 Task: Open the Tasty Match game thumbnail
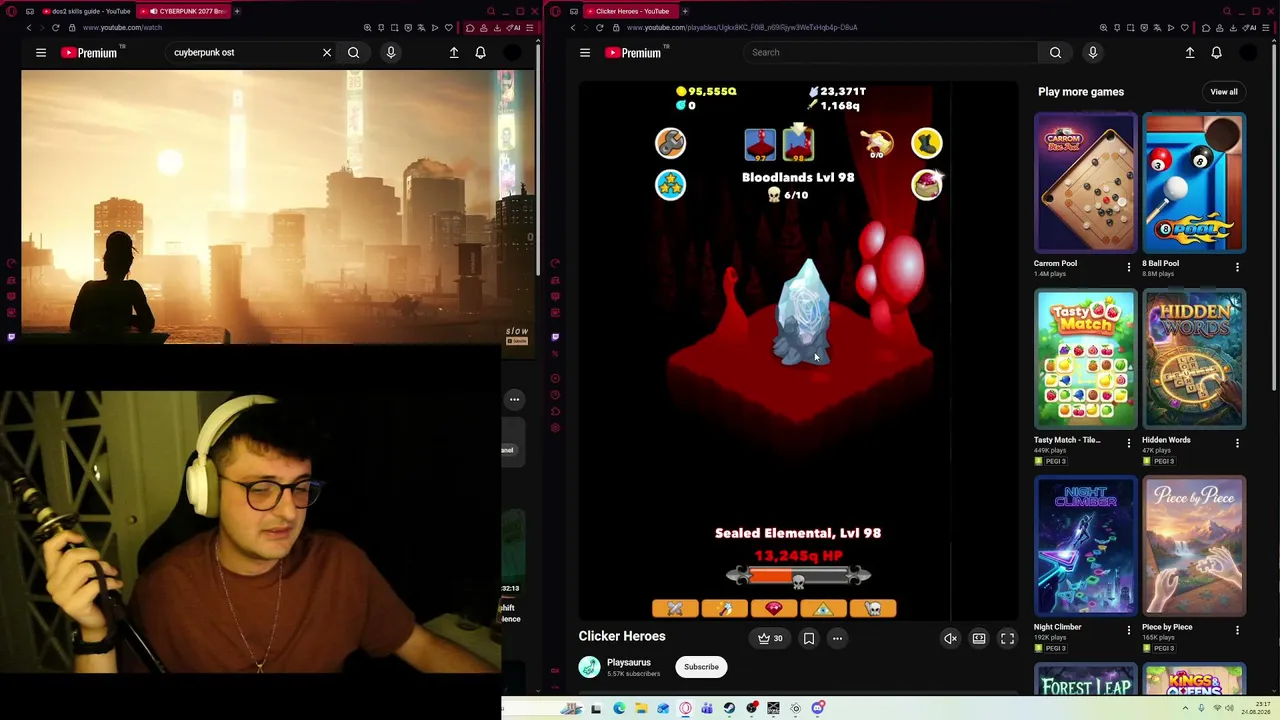(1085, 359)
